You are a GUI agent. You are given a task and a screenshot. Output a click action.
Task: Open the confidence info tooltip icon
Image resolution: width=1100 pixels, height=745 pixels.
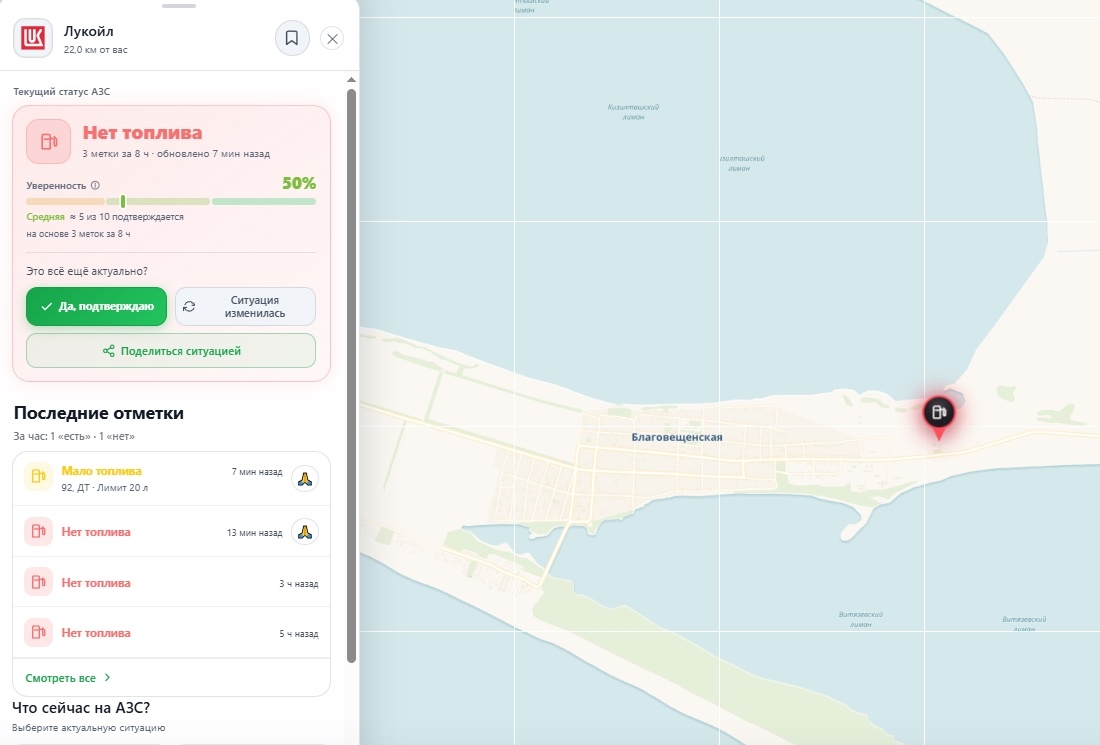[x=95, y=185]
